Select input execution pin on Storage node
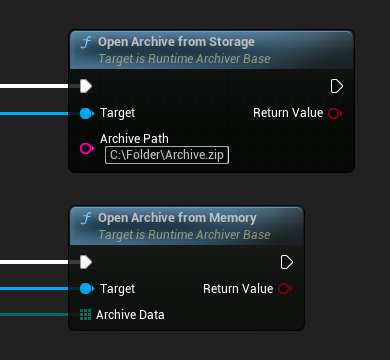Viewport: 390px width, 360px height. 86,86
